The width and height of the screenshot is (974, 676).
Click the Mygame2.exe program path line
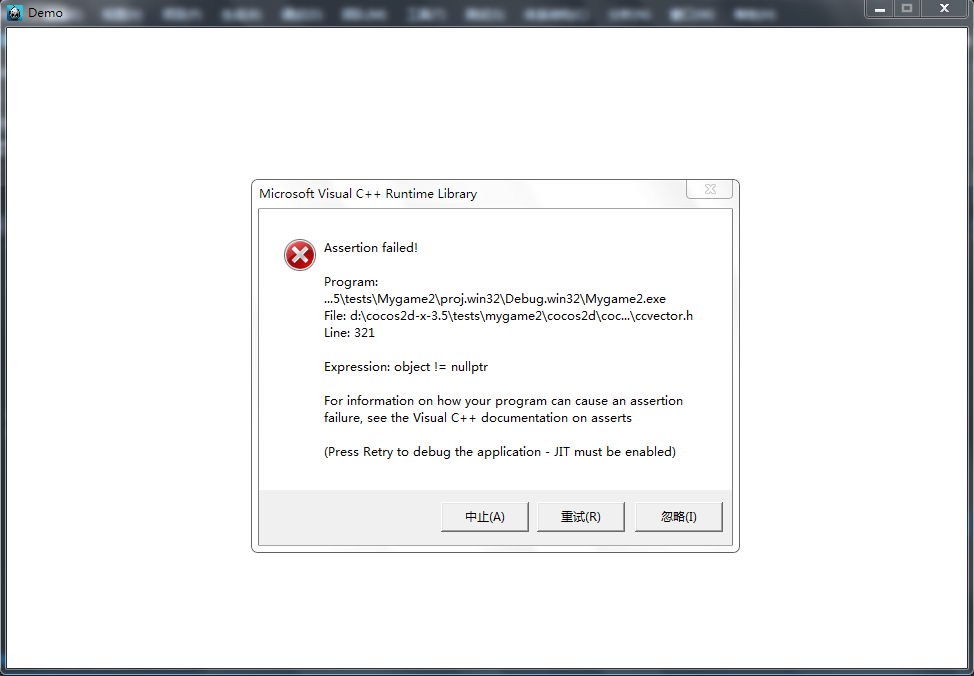tap(494, 299)
